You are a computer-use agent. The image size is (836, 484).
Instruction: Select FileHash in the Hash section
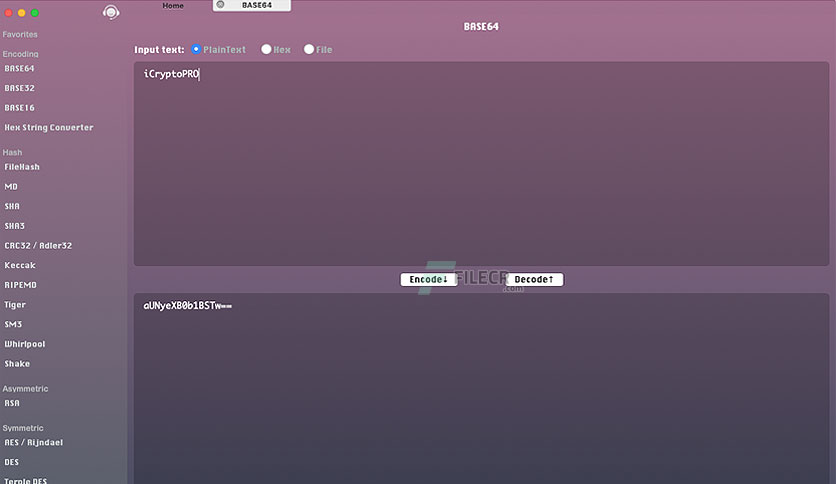pos(22,167)
